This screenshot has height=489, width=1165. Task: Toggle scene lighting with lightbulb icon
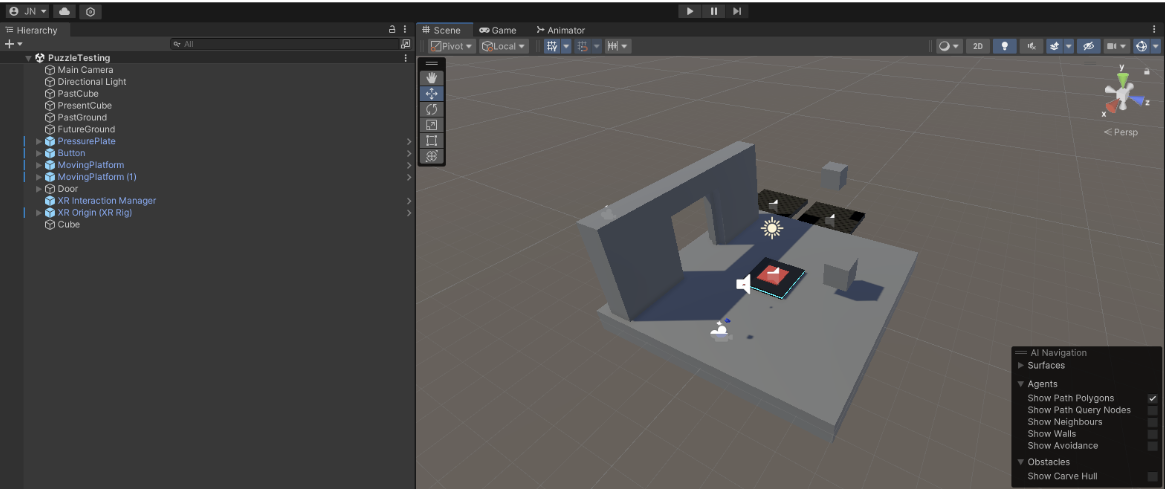1005,46
